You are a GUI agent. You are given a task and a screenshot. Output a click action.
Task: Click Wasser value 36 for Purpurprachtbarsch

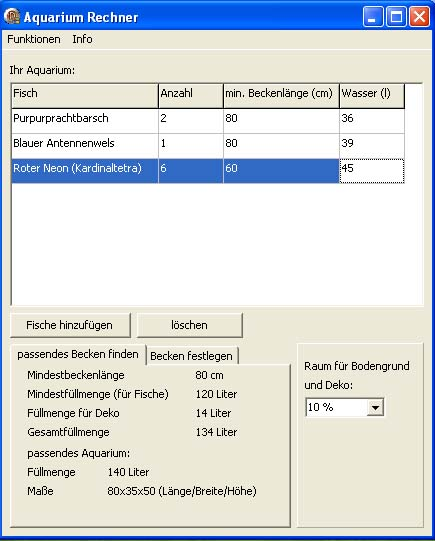click(372, 121)
